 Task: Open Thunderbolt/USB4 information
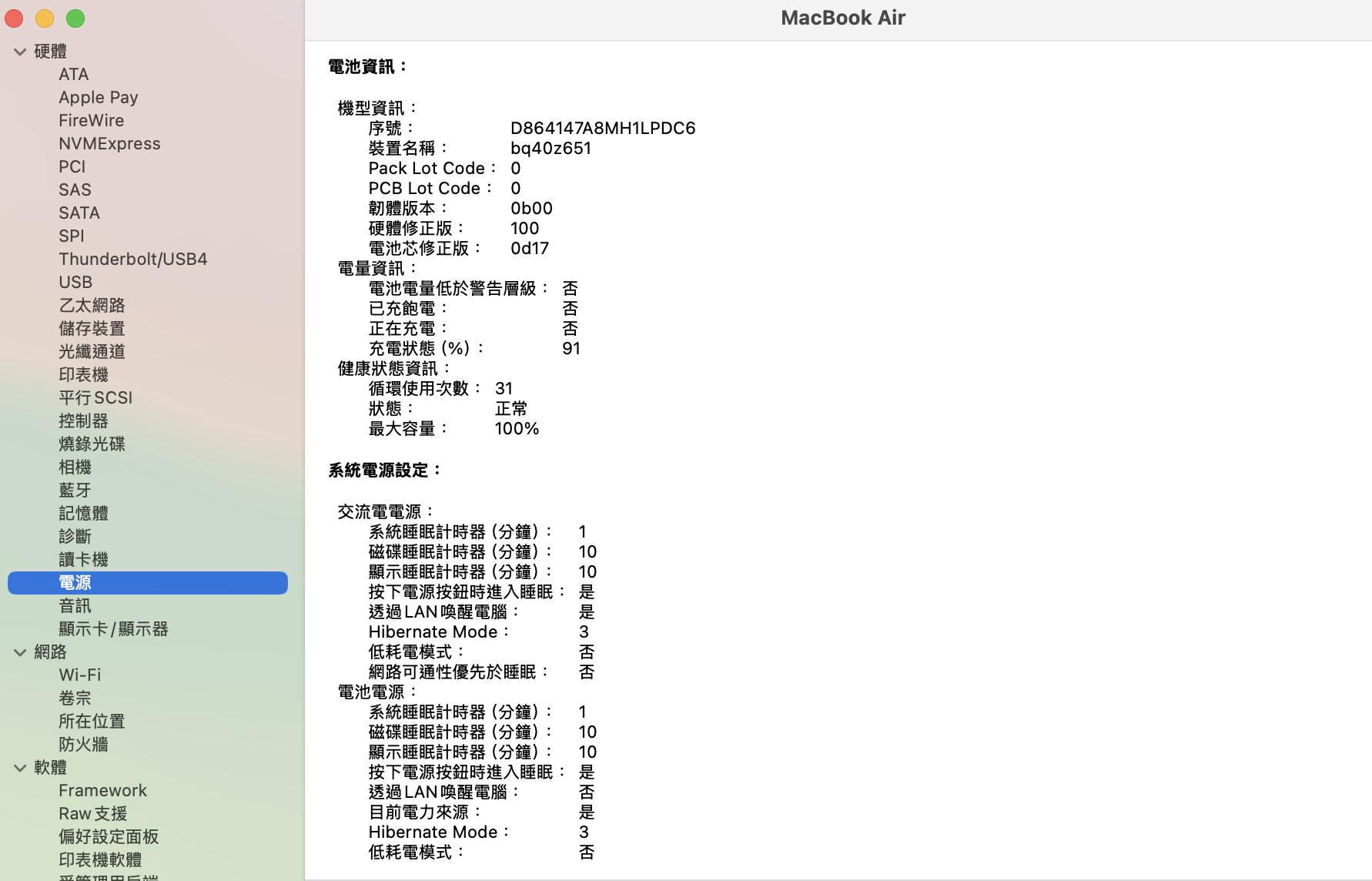click(x=133, y=260)
